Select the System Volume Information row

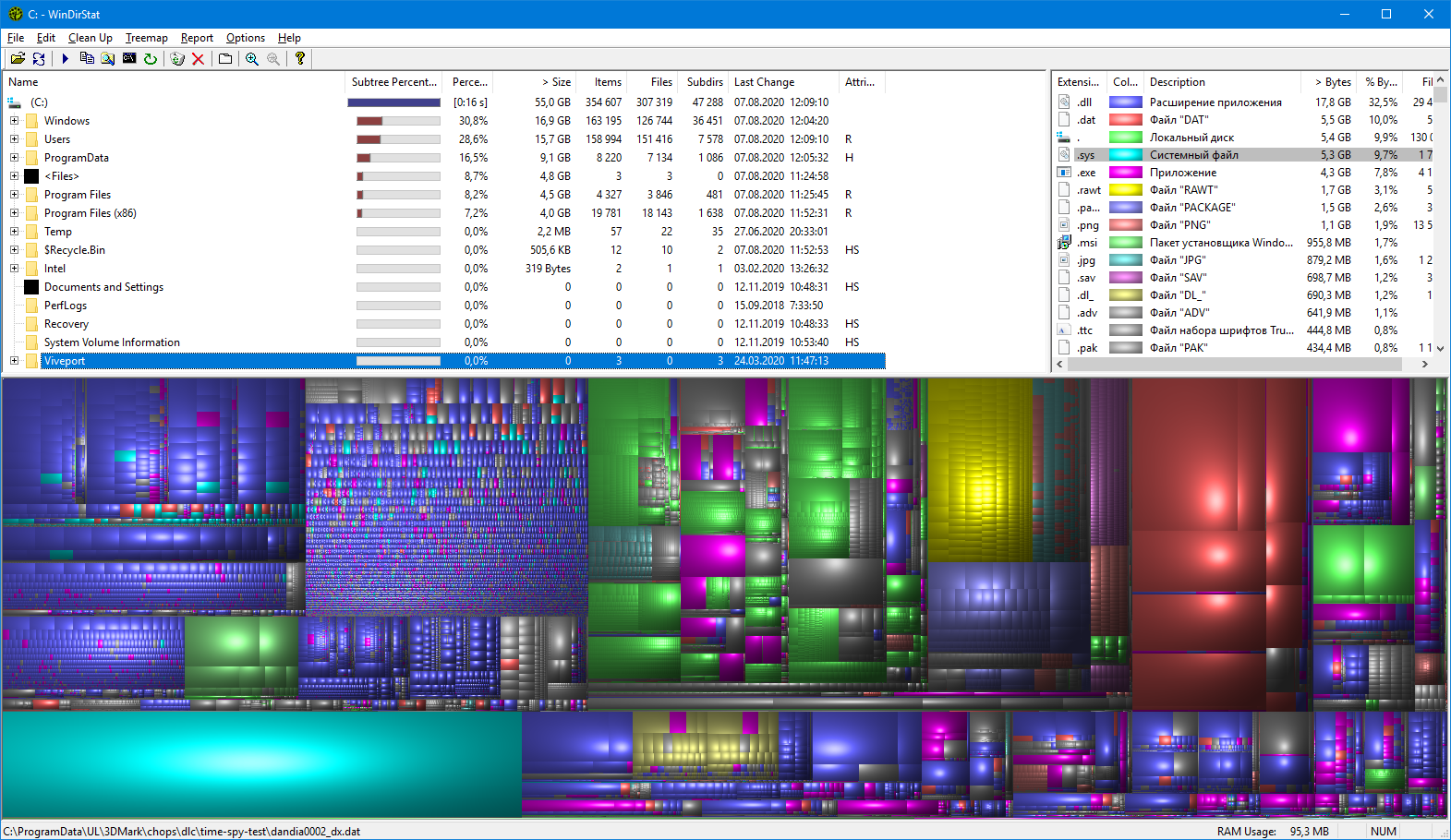[x=445, y=342]
